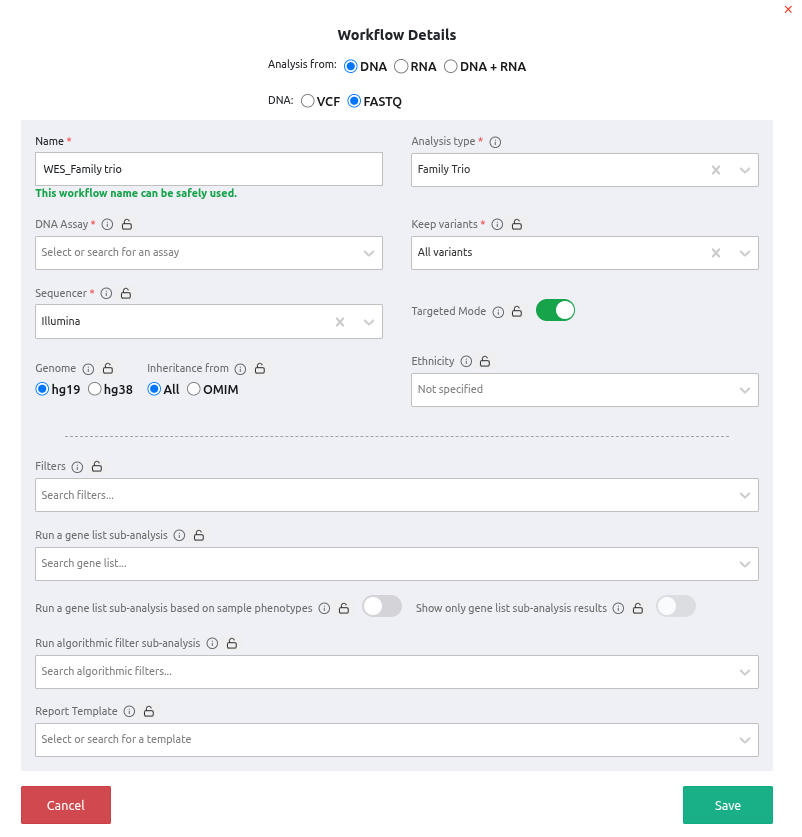
Task: Click the lock icon beside DNA Assay
Action: point(127,225)
